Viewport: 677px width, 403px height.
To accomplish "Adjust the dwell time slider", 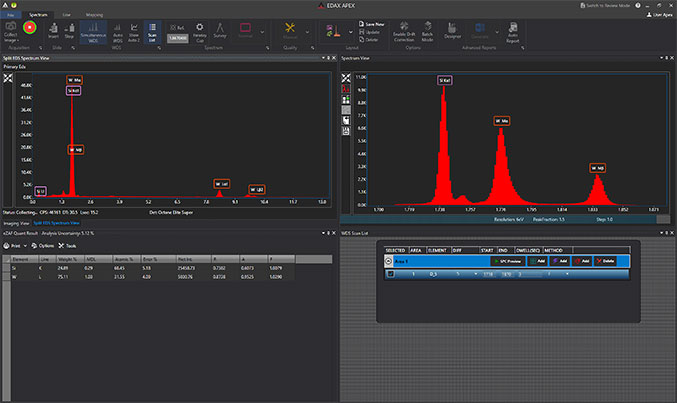I will [531, 274].
